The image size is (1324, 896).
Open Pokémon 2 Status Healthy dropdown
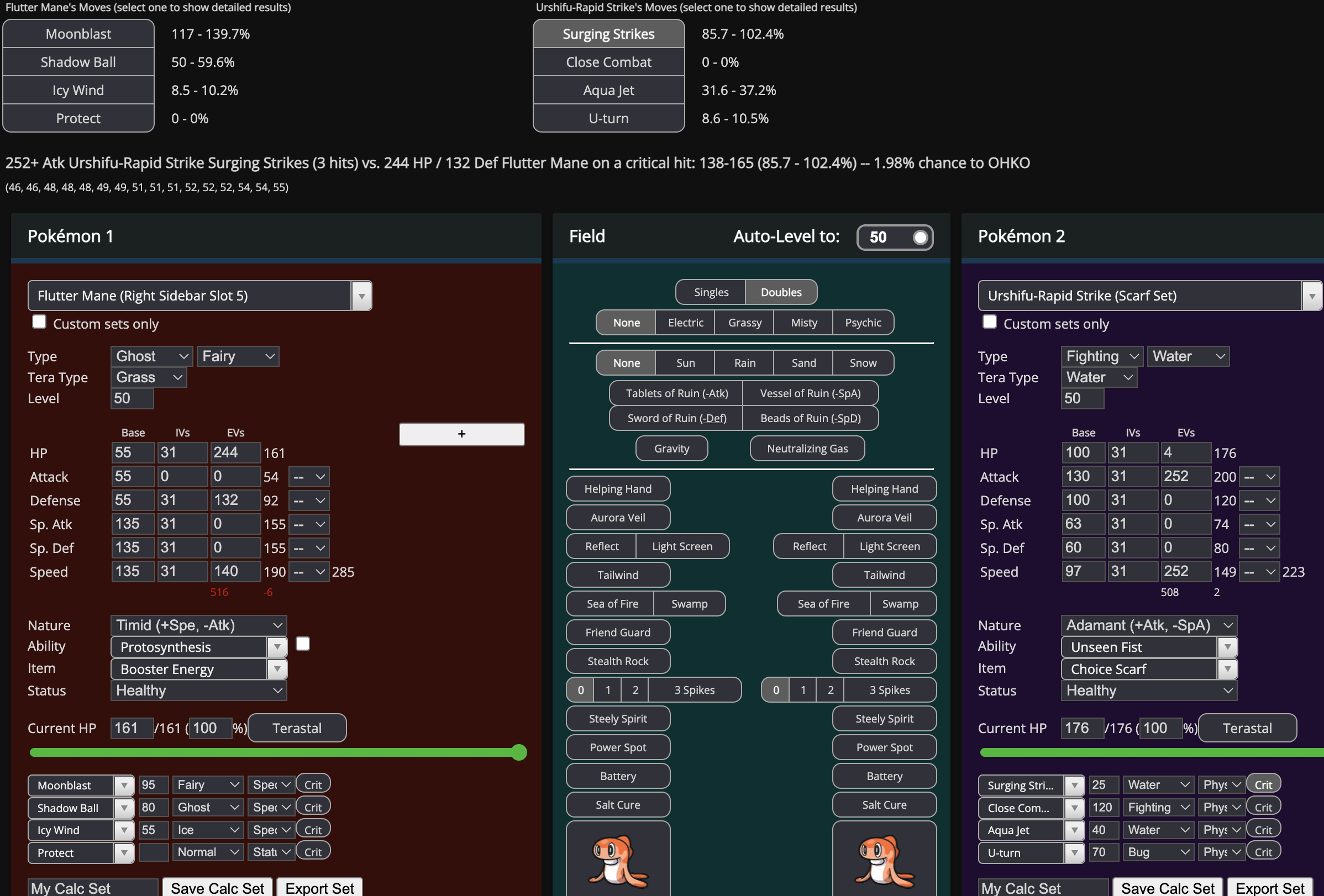click(x=1148, y=691)
